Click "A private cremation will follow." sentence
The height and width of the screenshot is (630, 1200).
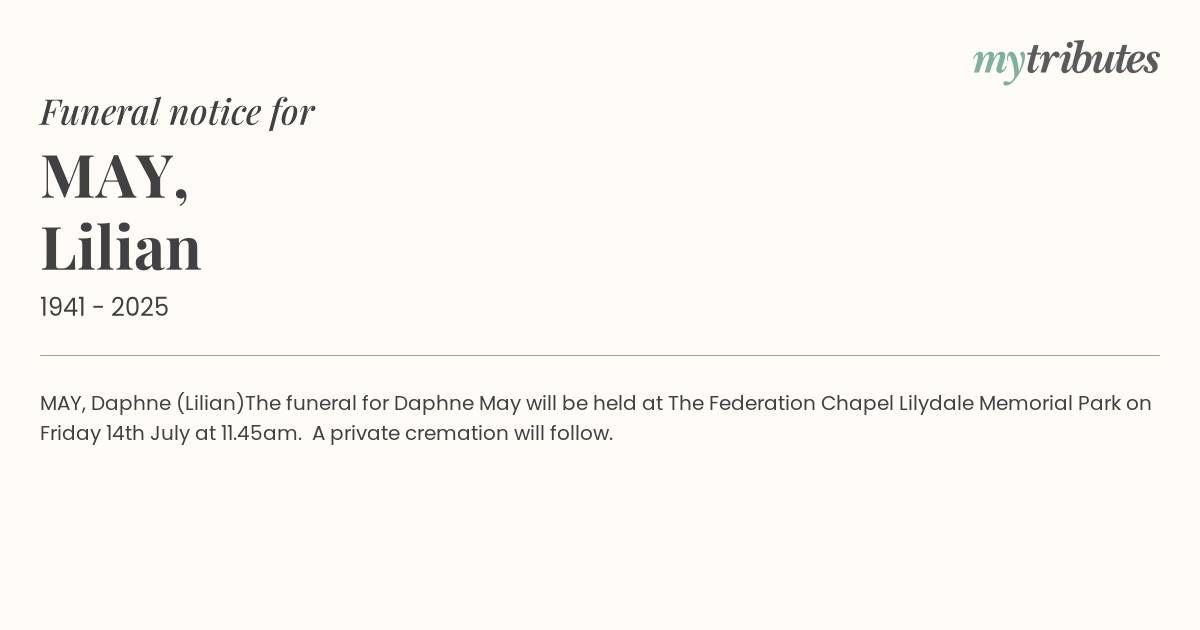pyautogui.click(x=462, y=433)
